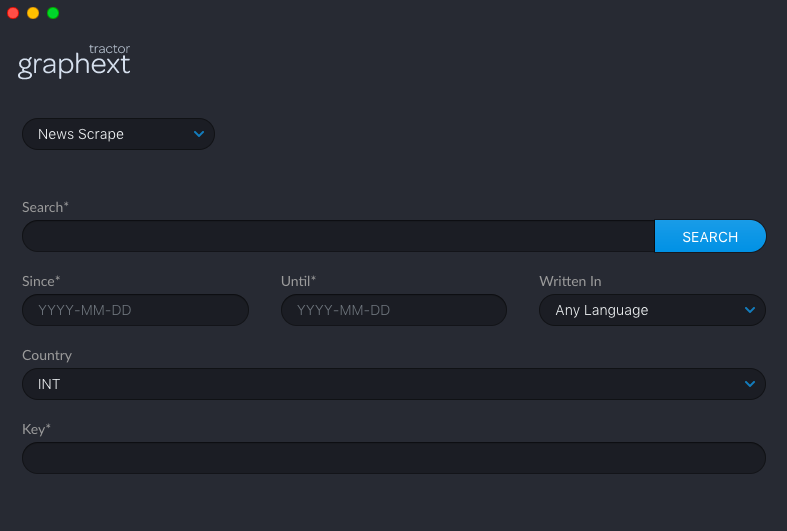Select the Until date field
Viewport: 787px width, 531px height.
pos(394,310)
